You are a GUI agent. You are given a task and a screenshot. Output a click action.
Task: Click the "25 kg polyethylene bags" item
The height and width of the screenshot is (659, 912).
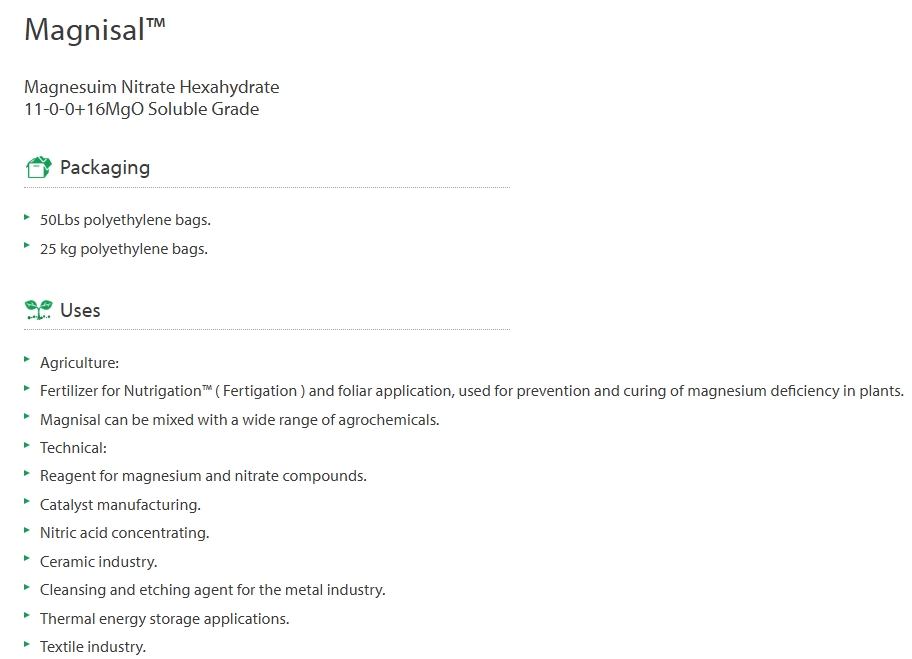pos(124,249)
